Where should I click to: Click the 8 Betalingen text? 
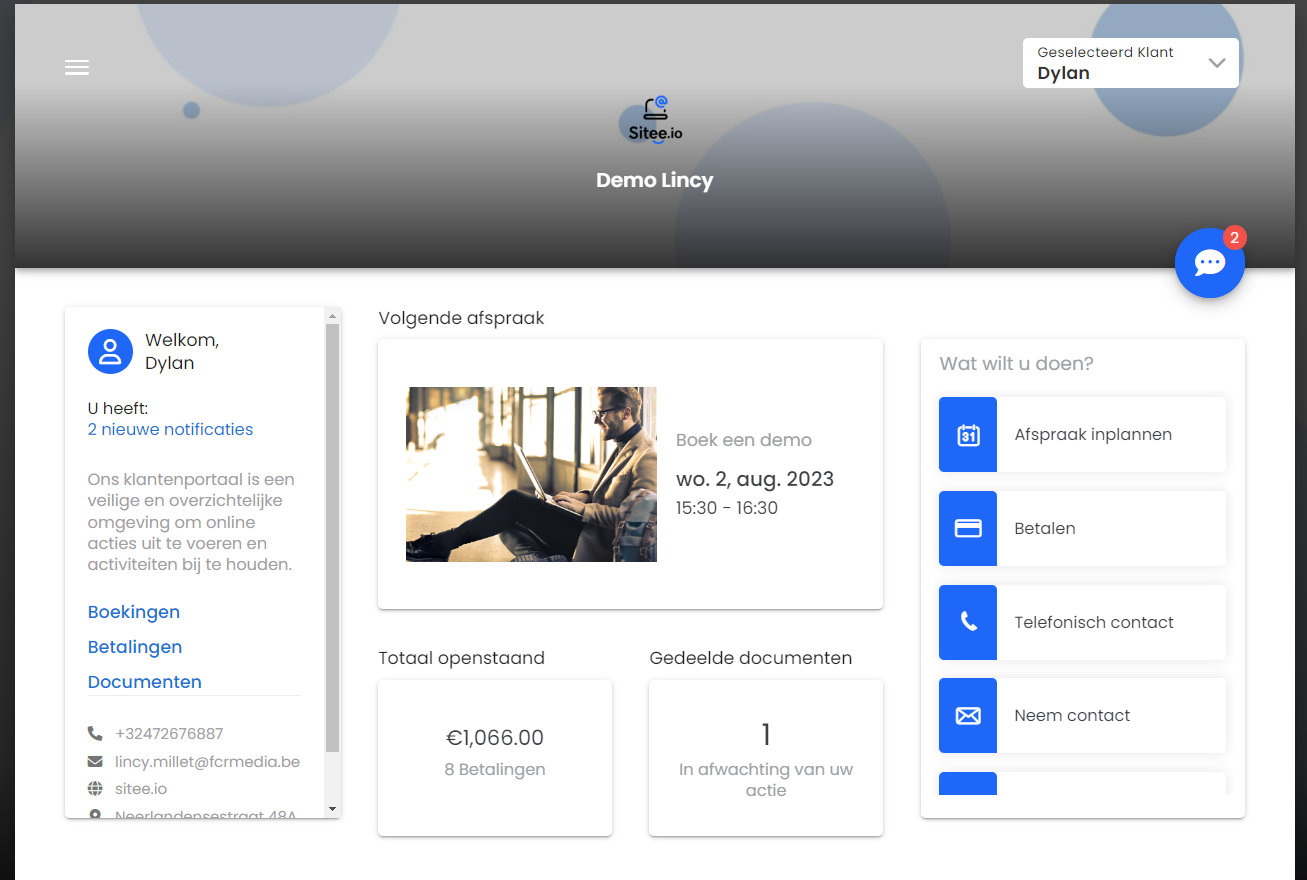pyautogui.click(x=495, y=770)
